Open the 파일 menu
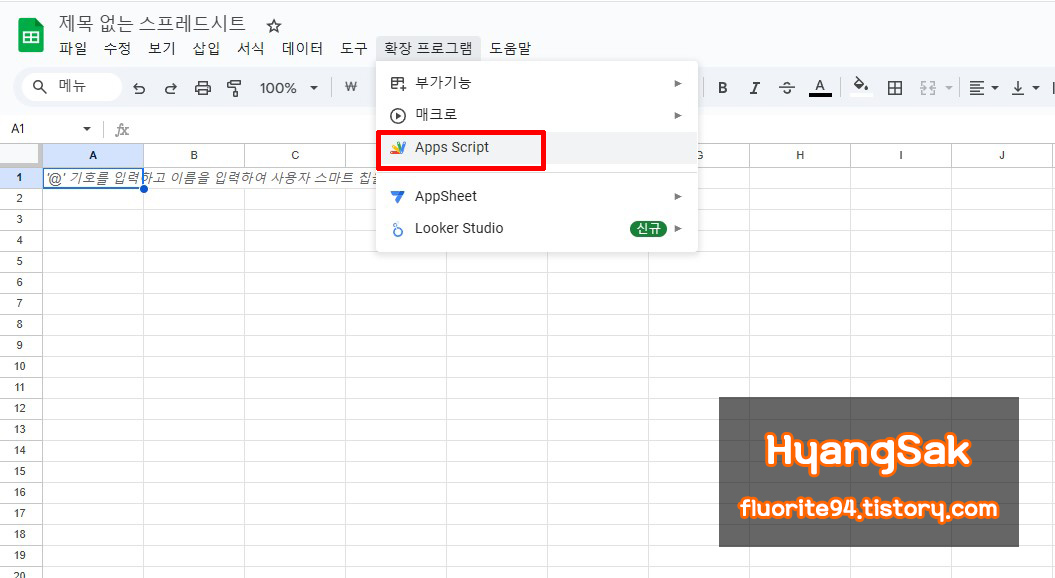 click(x=73, y=48)
